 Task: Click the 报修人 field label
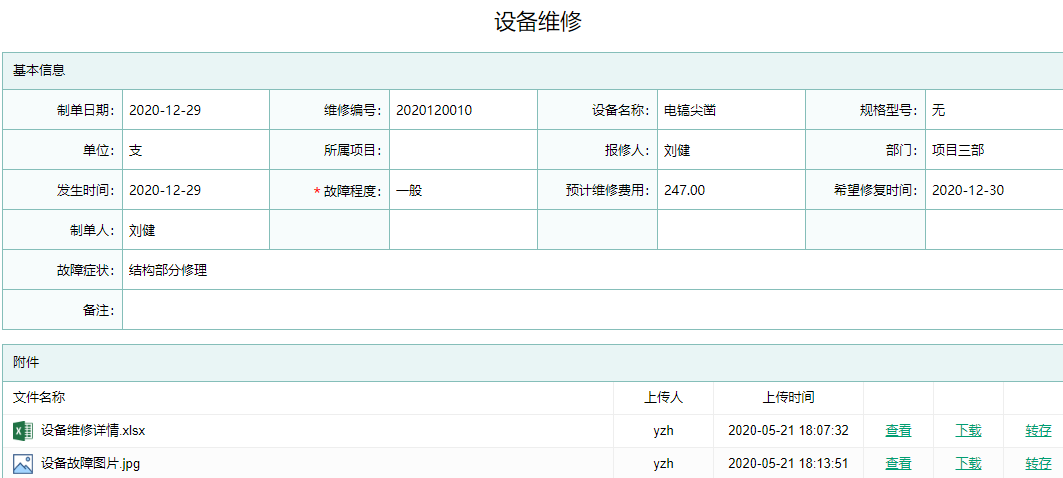[x=628, y=151]
